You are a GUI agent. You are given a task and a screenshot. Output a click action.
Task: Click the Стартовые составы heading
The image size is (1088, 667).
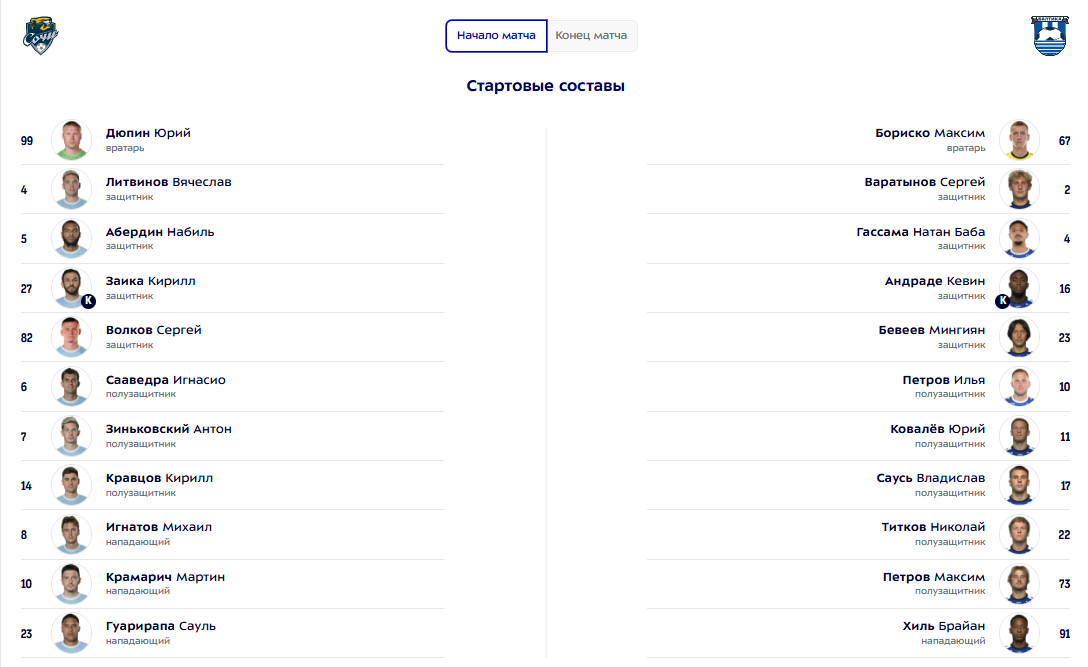point(545,86)
